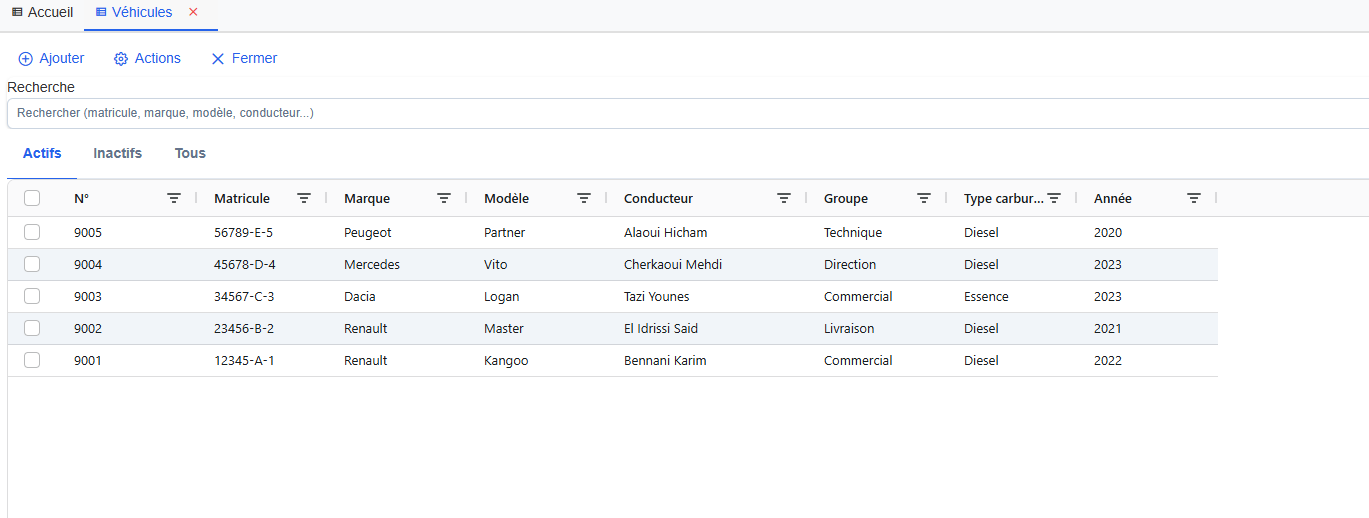Open the Groupe column filter icon
This screenshot has height=518, width=1369.
pos(924,198)
